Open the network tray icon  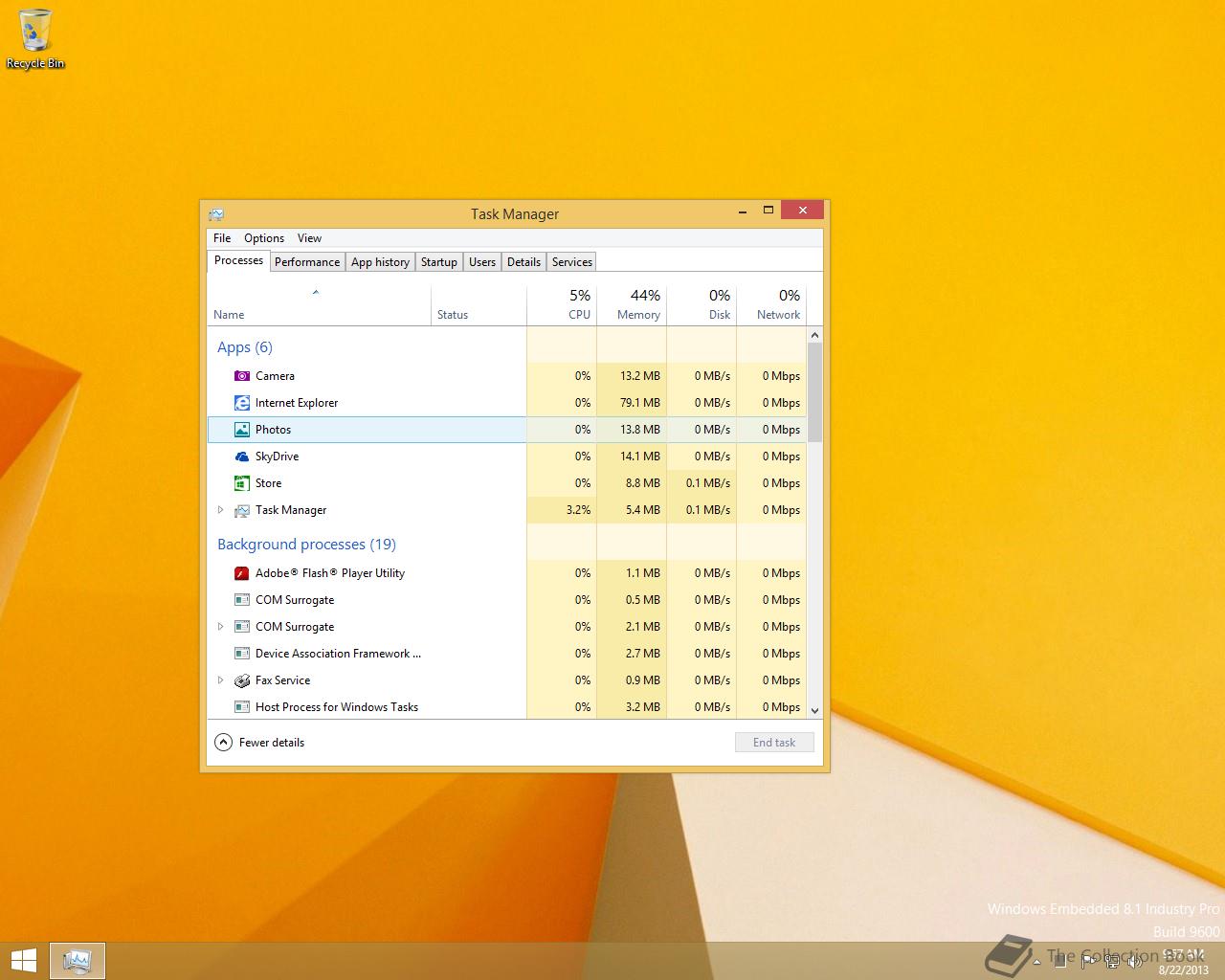(1111, 962)
